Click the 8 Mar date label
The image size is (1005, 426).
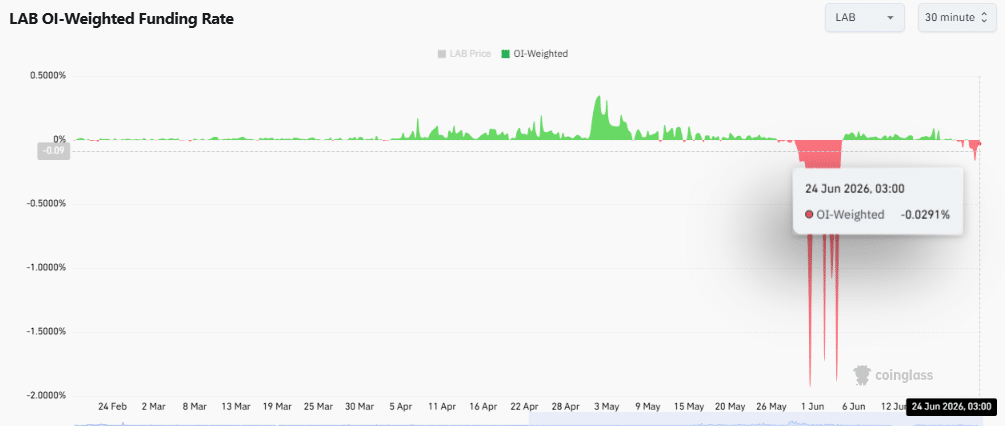point(194,406)
